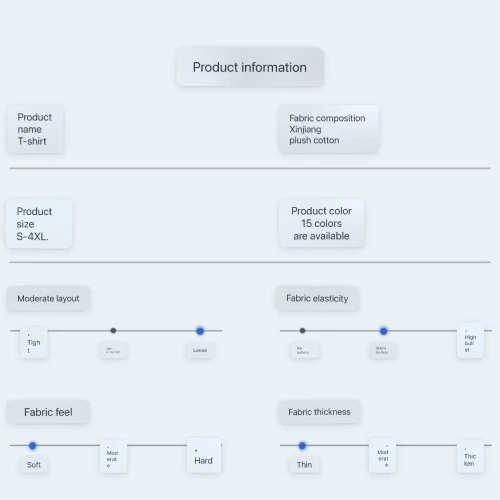Select the Fabric feel label
Screen dimensions: 500x500
tap(48, 412)
